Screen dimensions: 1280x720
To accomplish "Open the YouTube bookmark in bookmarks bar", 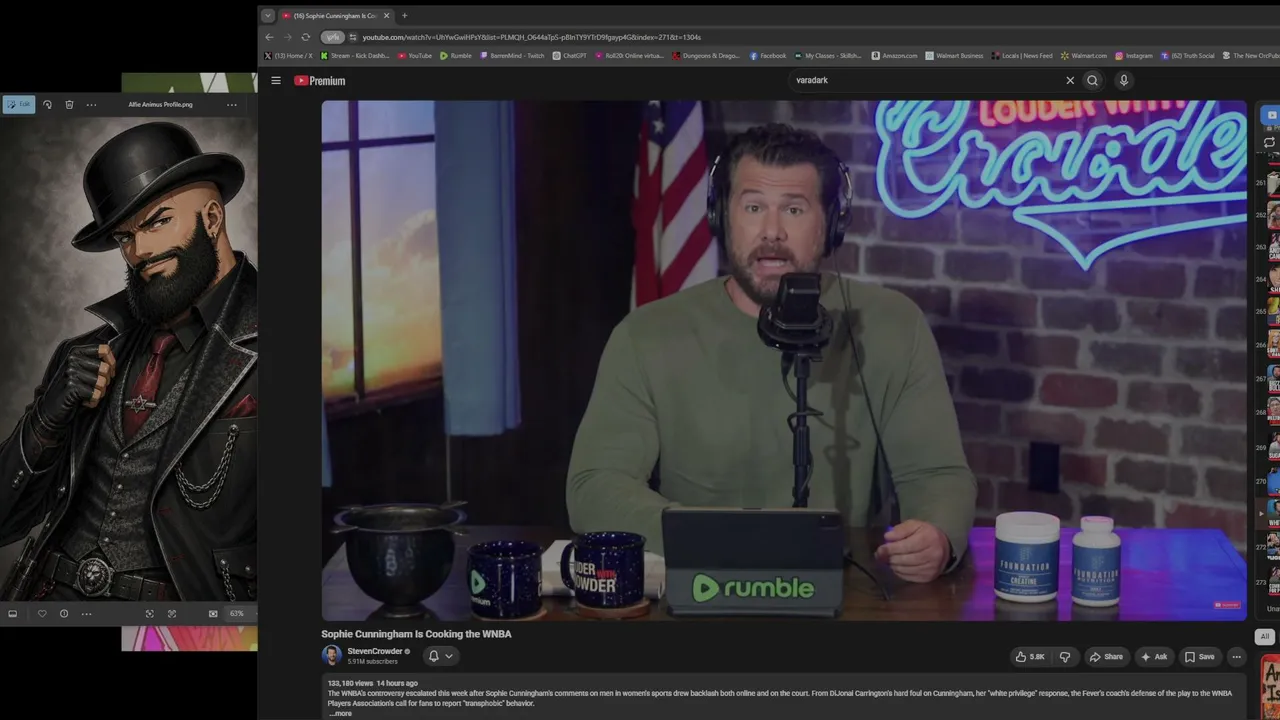I will [415, 56].
